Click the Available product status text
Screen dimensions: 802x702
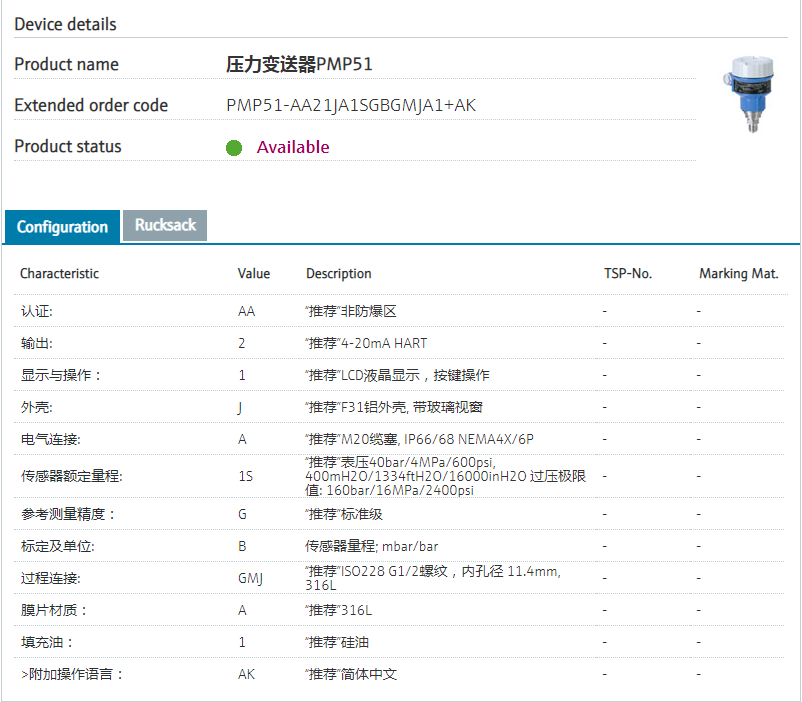point(293,147)
